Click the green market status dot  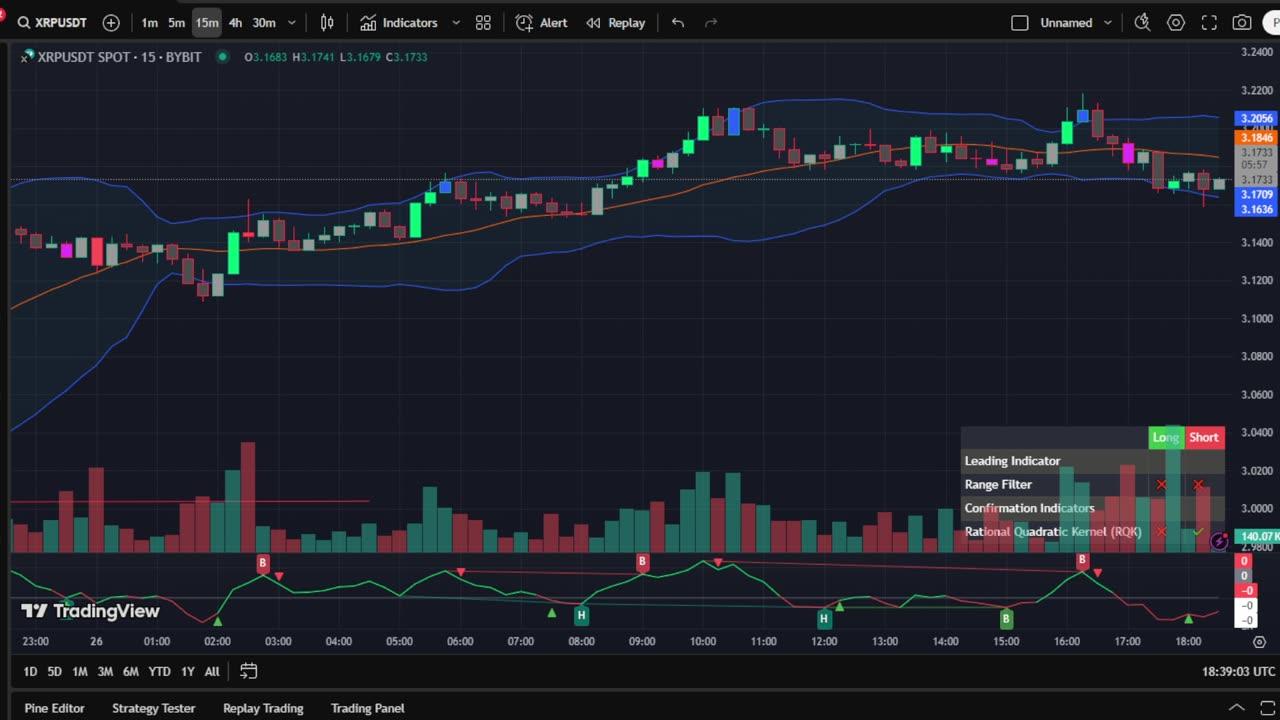(x=222, y=57)
